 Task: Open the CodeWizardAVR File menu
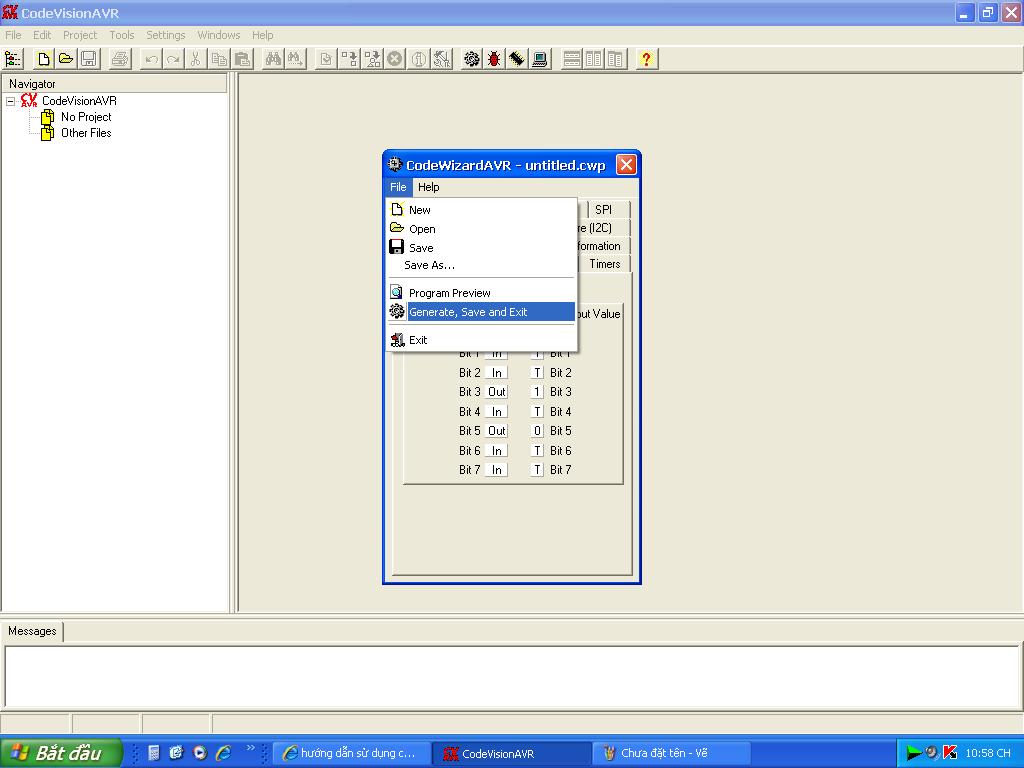[398, 187]
